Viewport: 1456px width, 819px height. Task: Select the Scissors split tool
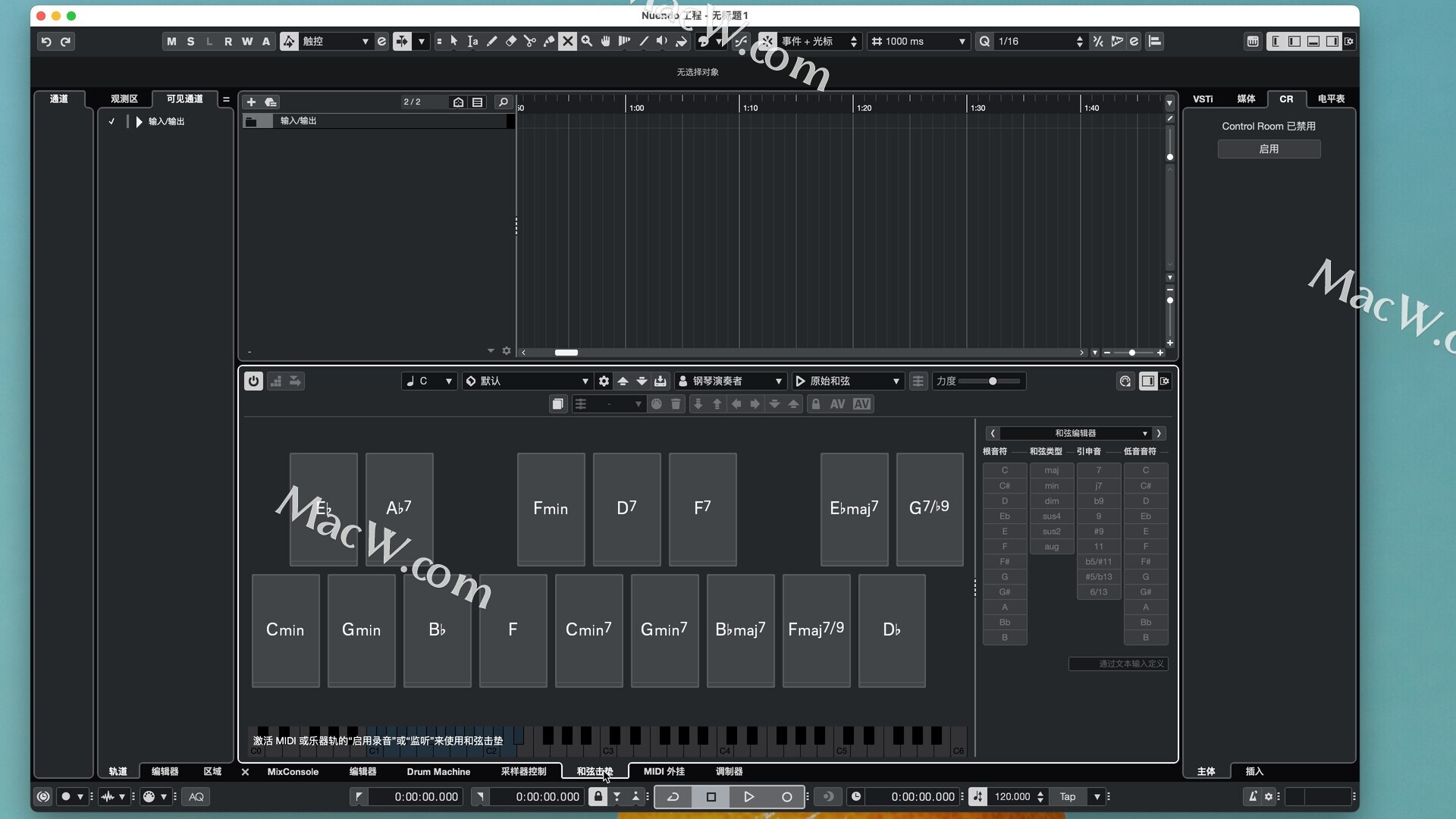click(x=529, y=42)
